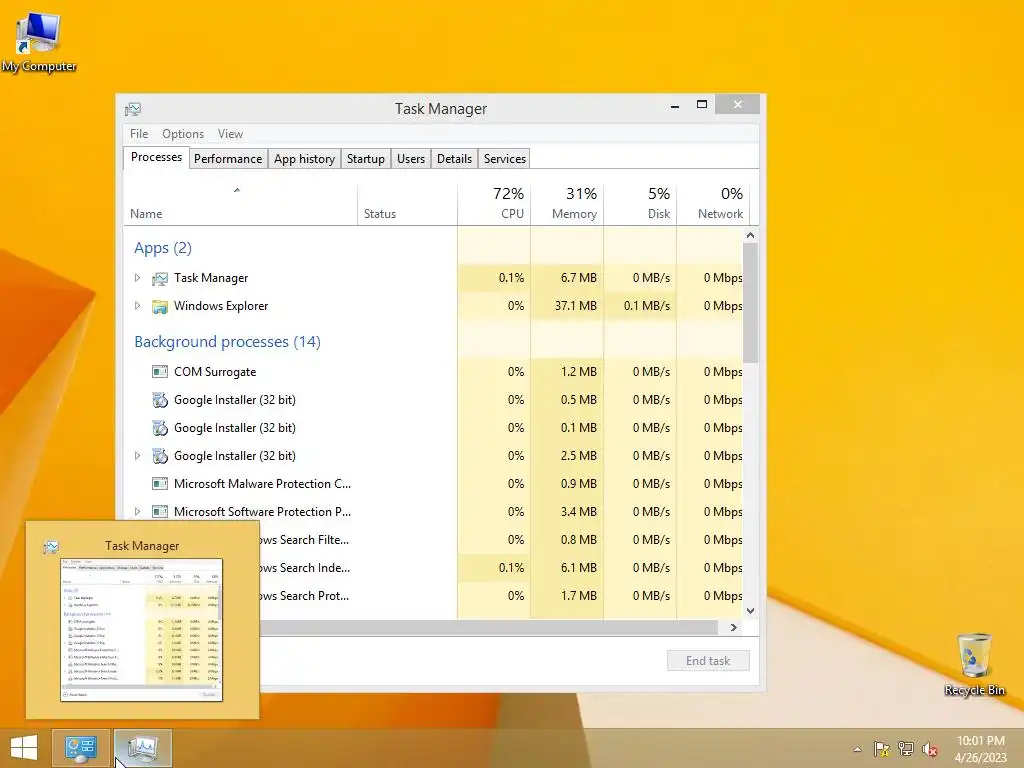The height and width of the screenshot is (768, 1024).
Task: Click the Google Installer 2.5 MB row icon
Action: (160, 456)
